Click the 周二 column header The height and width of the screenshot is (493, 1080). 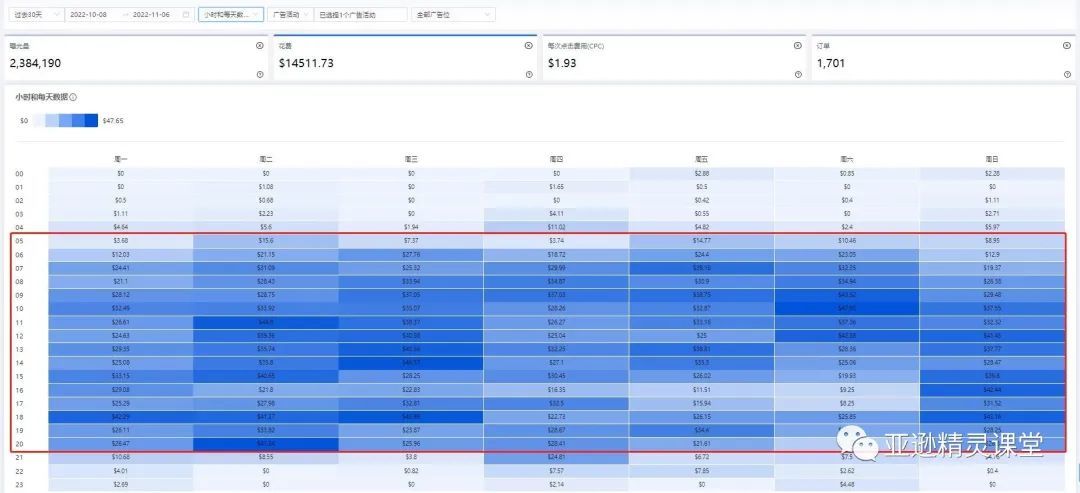coord(266,159)
